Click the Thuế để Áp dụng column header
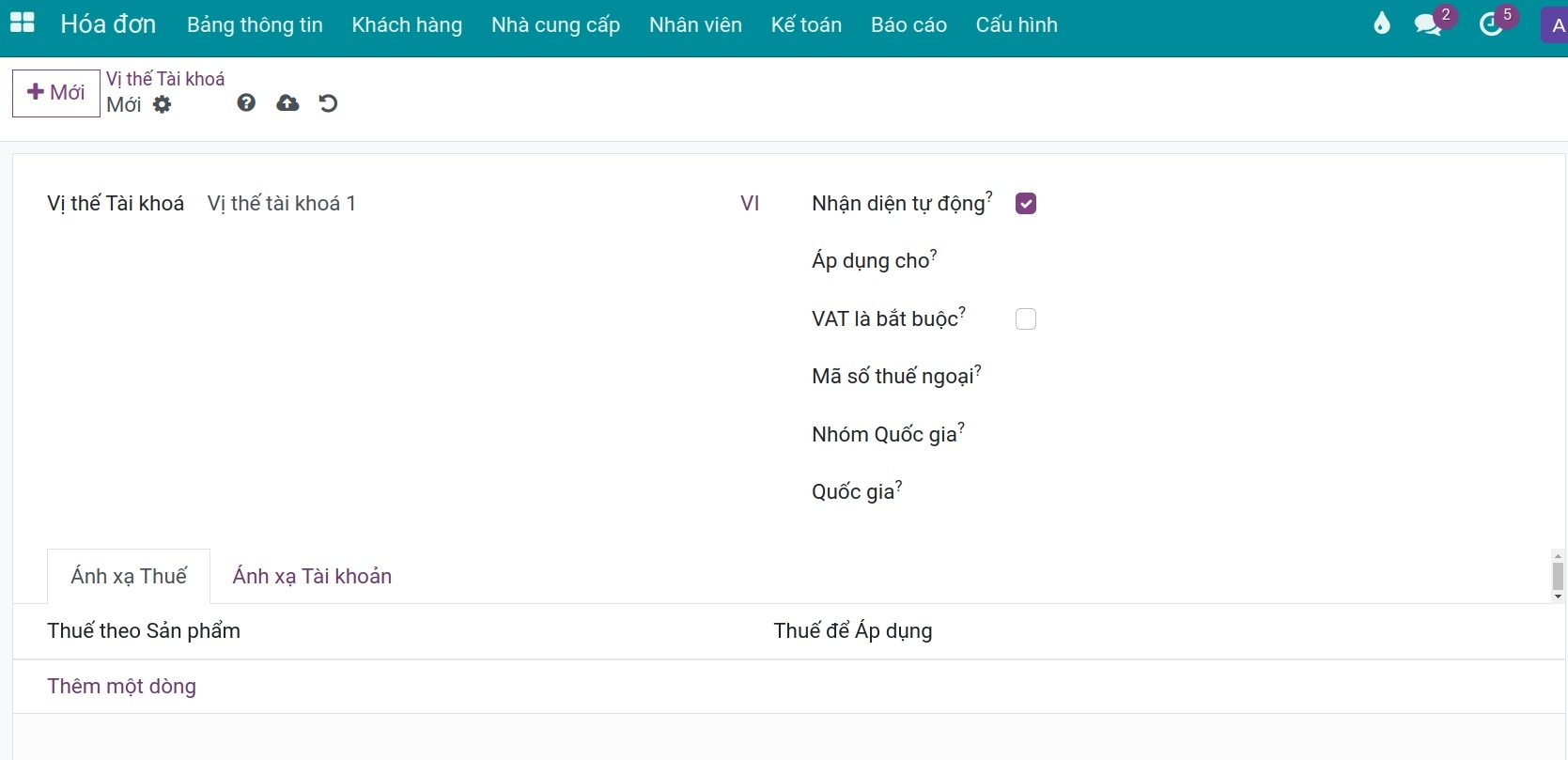Screen dimensions: 1568x760 [853, 631]
